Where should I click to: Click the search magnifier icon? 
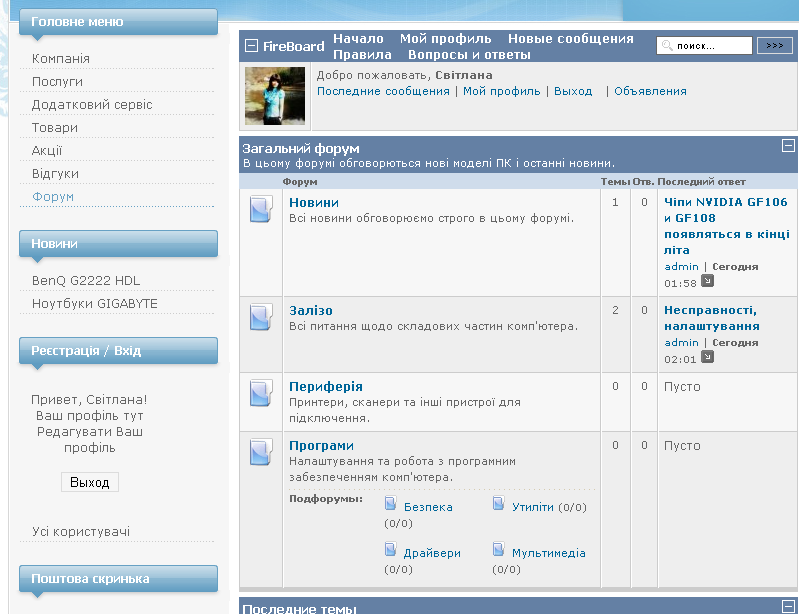click(667, 45)
